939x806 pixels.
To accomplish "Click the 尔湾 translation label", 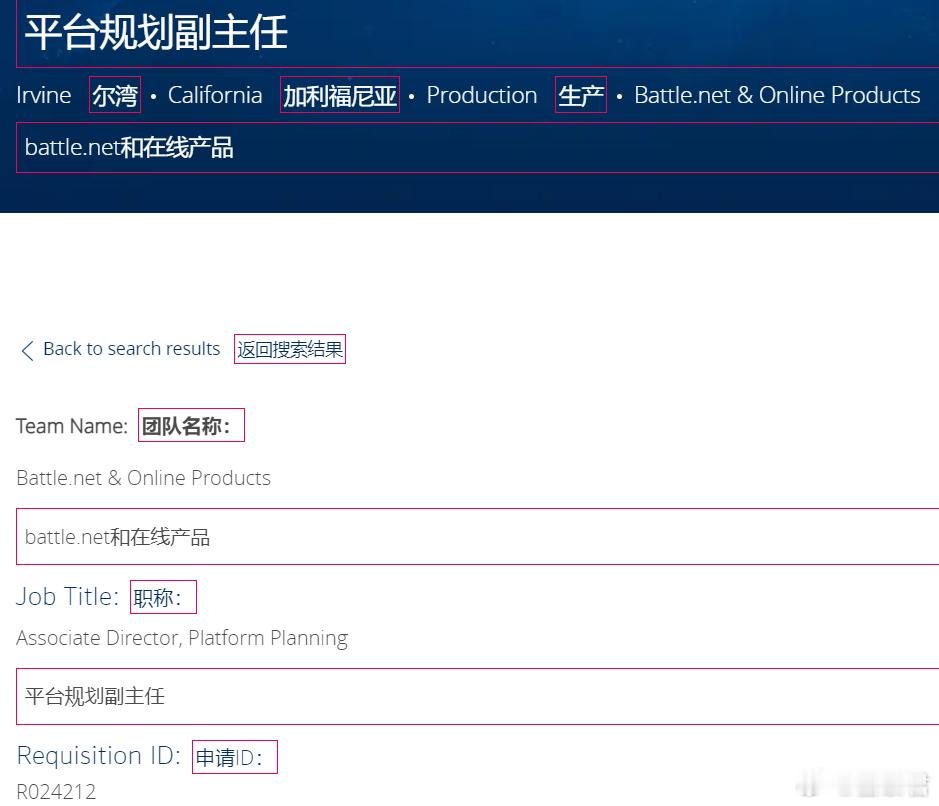I will pyautogui.click(x=115, y=95).
